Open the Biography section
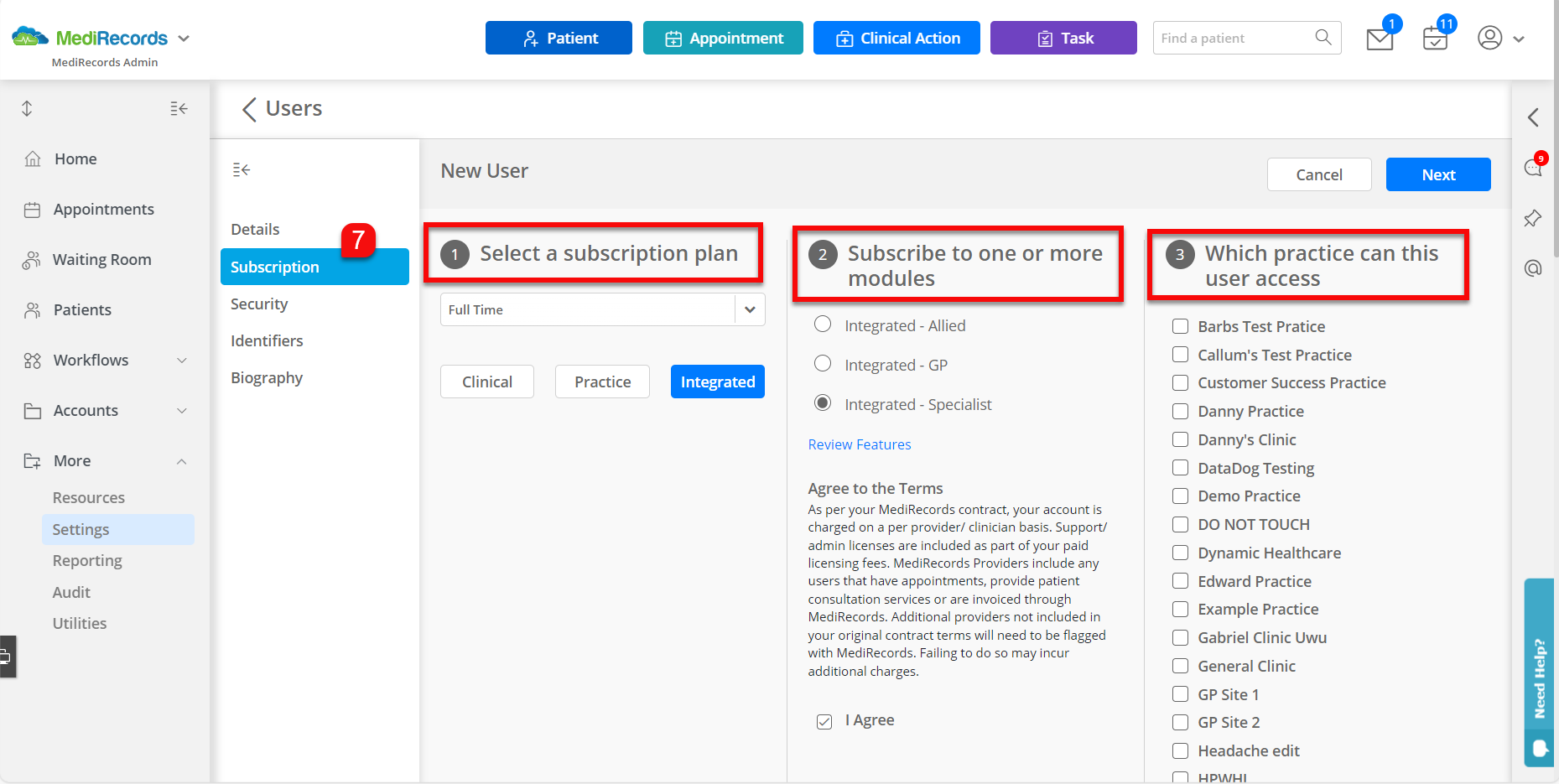Screen dimensions: 1559x784 pos(266,377)
